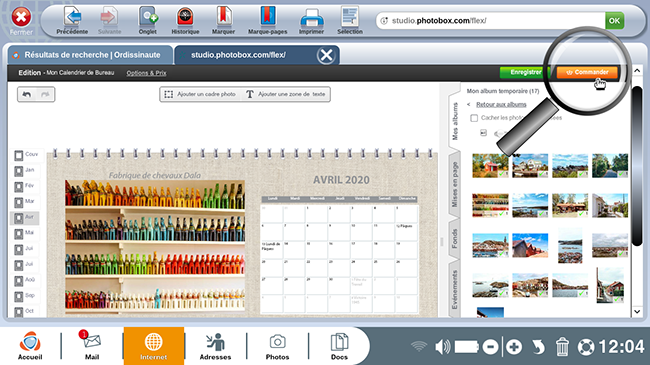Select the Sep page

tap(24, 297)
